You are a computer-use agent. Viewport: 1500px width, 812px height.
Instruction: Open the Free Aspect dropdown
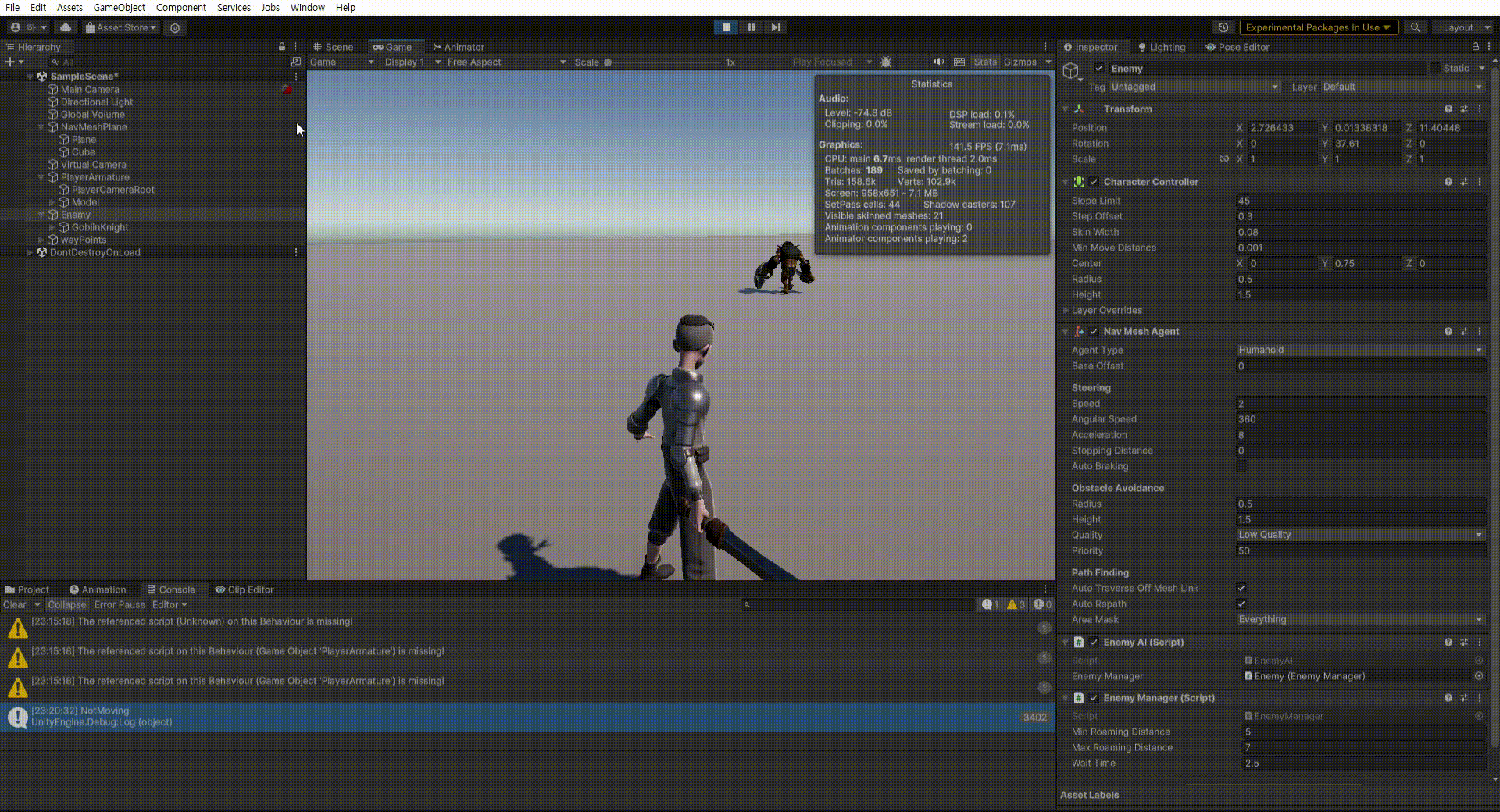(x=506, y=62)
